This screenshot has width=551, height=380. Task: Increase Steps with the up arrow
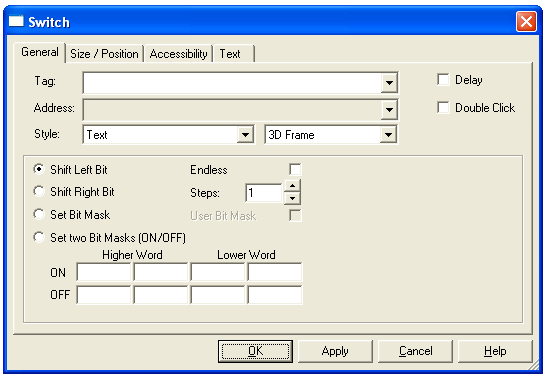[x=292, y=186]
